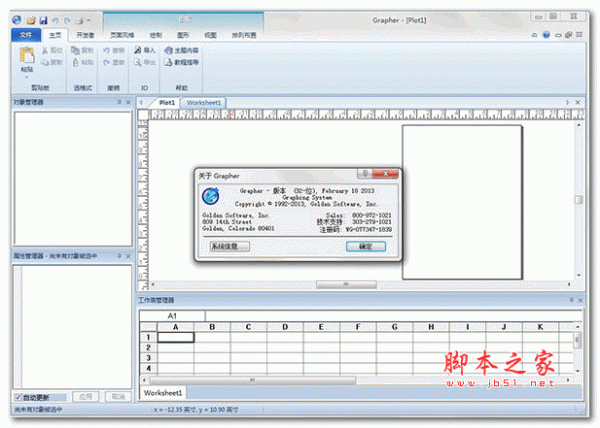Viewport: 600px width, 428px height.
Task: Toggle the 自动更新 auto update checkbox
Action: [18, 397]
